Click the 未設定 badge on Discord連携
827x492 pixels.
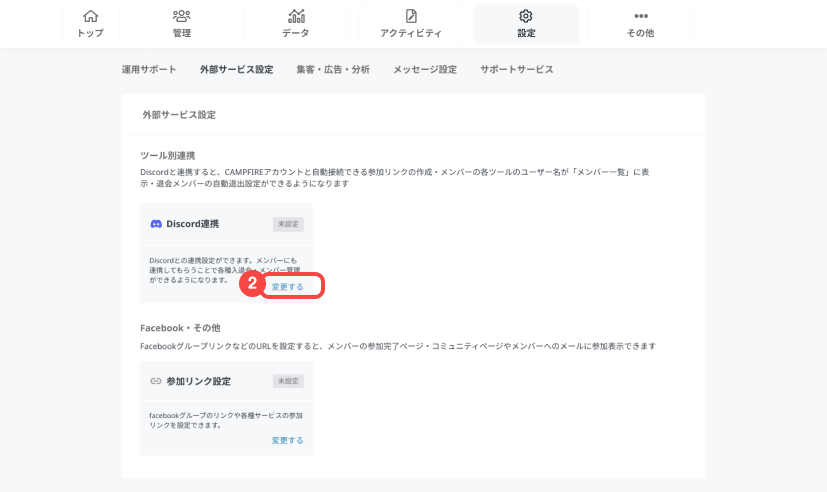288,224
